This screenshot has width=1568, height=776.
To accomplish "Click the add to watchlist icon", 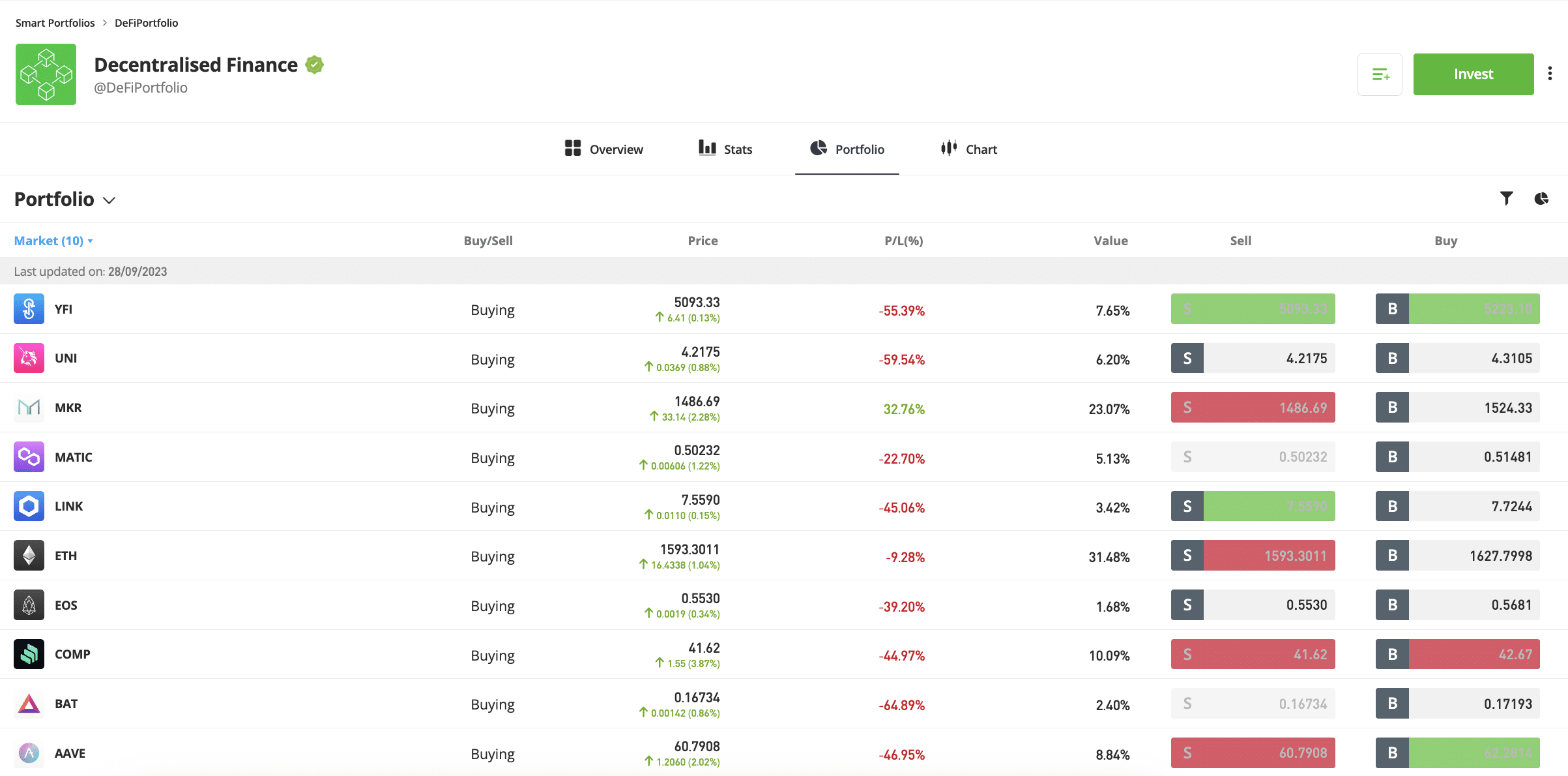I will [1379, 74].
